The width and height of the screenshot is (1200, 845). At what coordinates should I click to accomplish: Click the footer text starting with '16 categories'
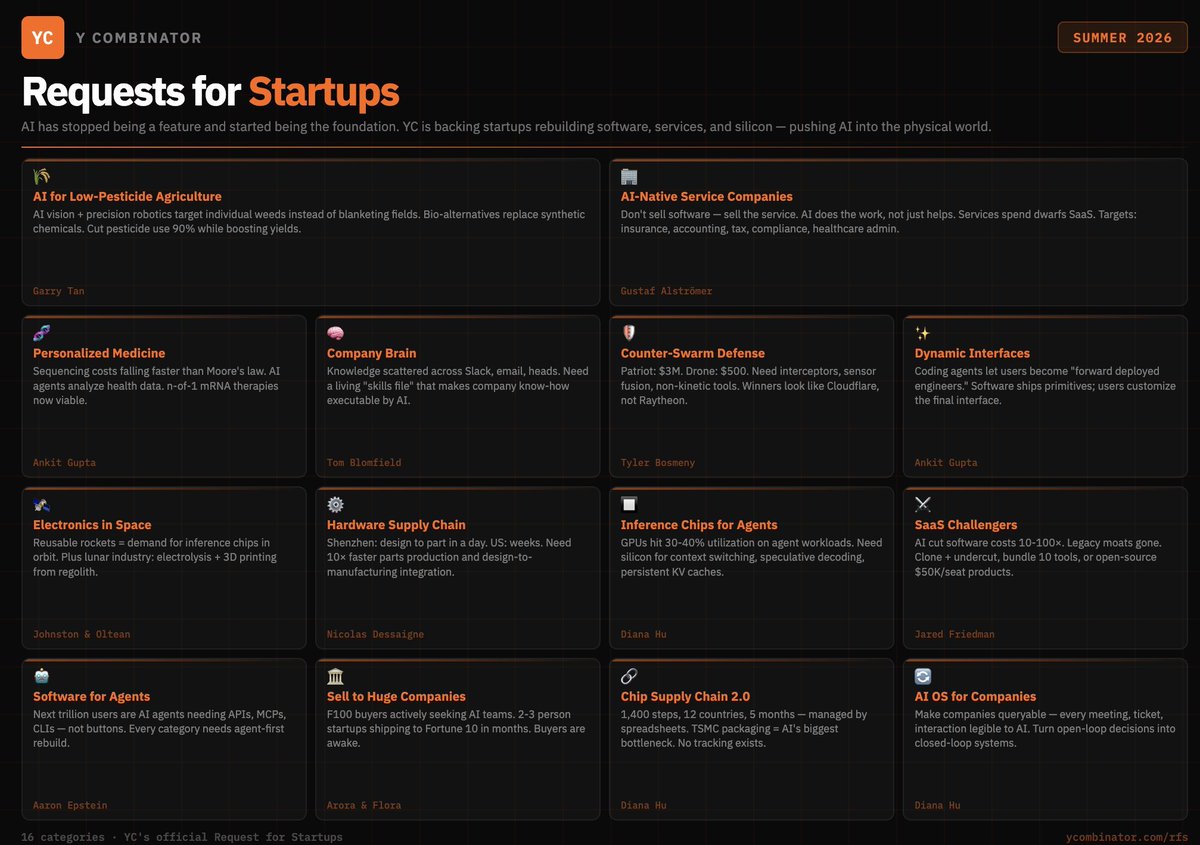(x=182, y=837)
